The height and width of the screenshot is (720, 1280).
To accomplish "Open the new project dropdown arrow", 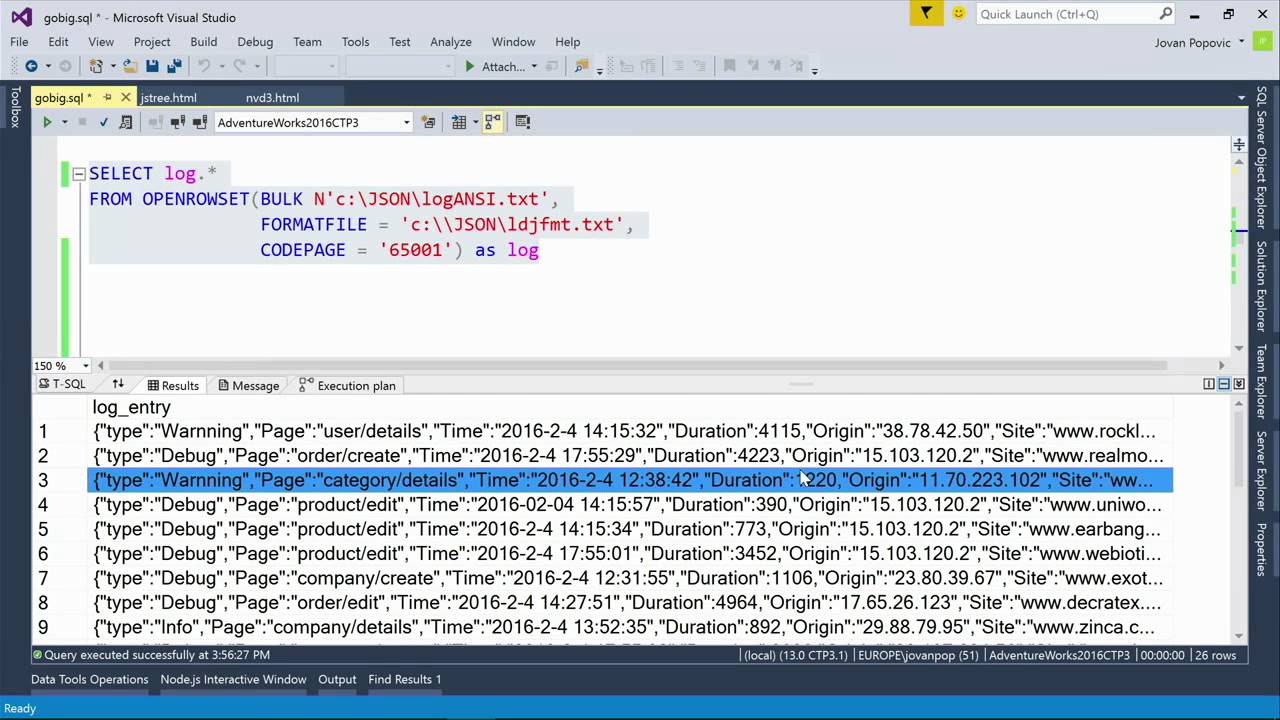I will tap(111, 66).
